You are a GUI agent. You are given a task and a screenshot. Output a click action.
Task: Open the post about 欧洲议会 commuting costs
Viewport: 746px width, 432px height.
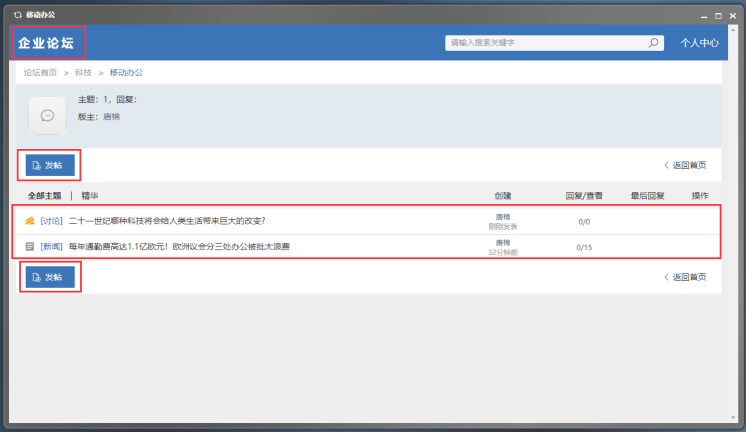point(179,246)
